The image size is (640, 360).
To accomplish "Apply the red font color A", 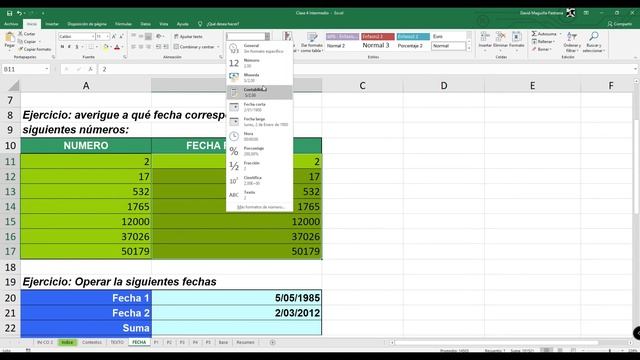I will [117, 47].
